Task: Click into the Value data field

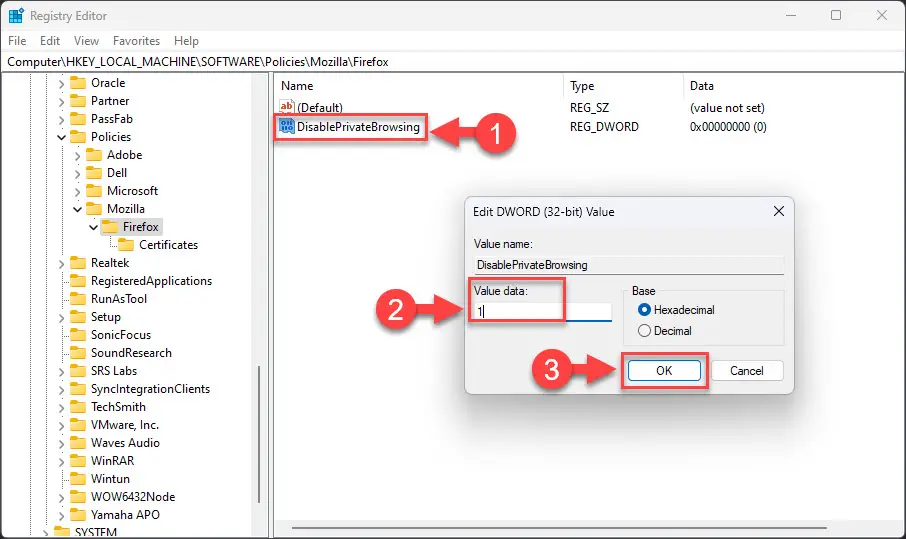Action: point(543,312)
